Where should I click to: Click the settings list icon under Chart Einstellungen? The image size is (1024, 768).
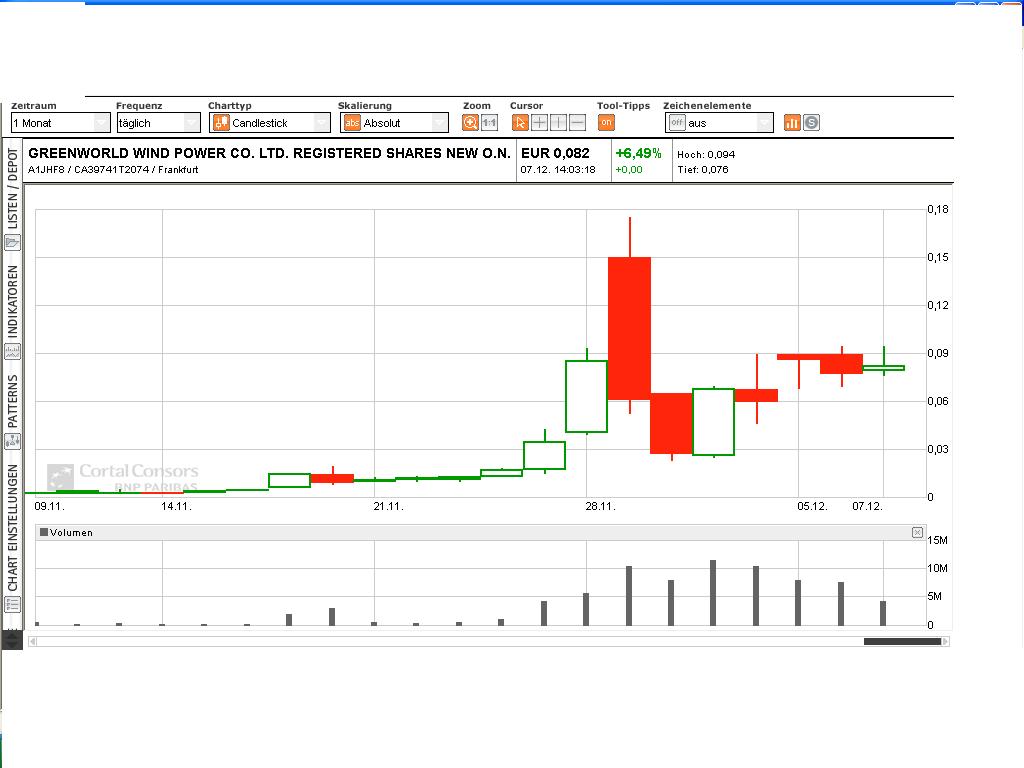(x=12, y=605)
